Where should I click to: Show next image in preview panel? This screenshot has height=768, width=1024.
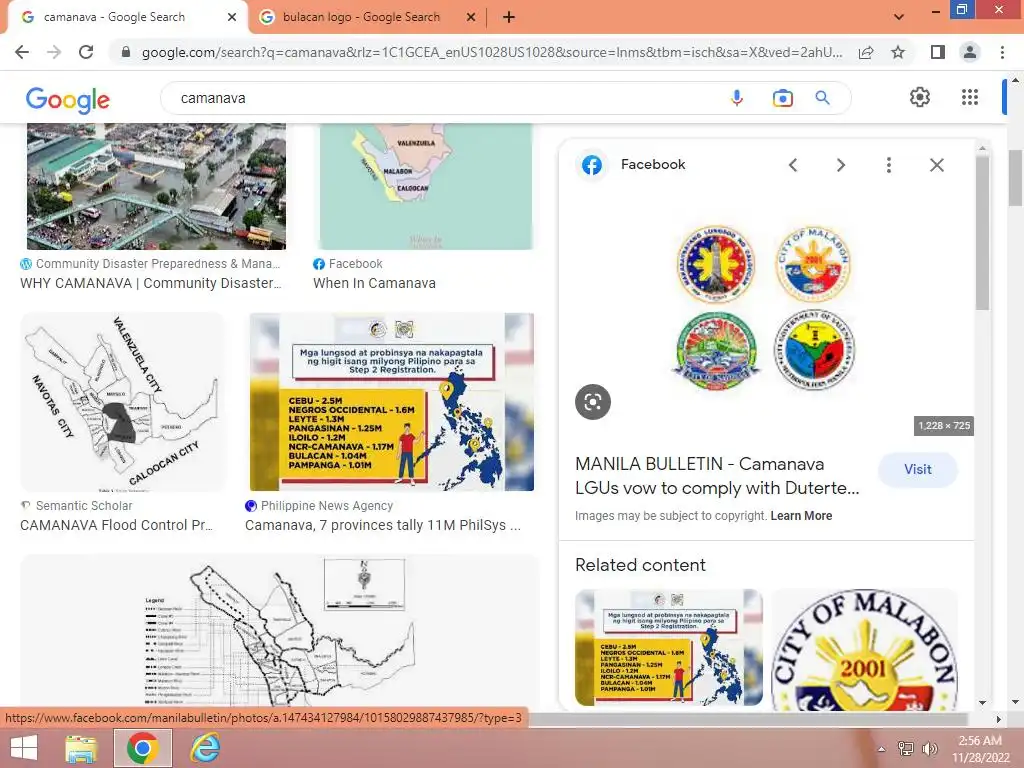pyautogui.click(x=841, y=165)
